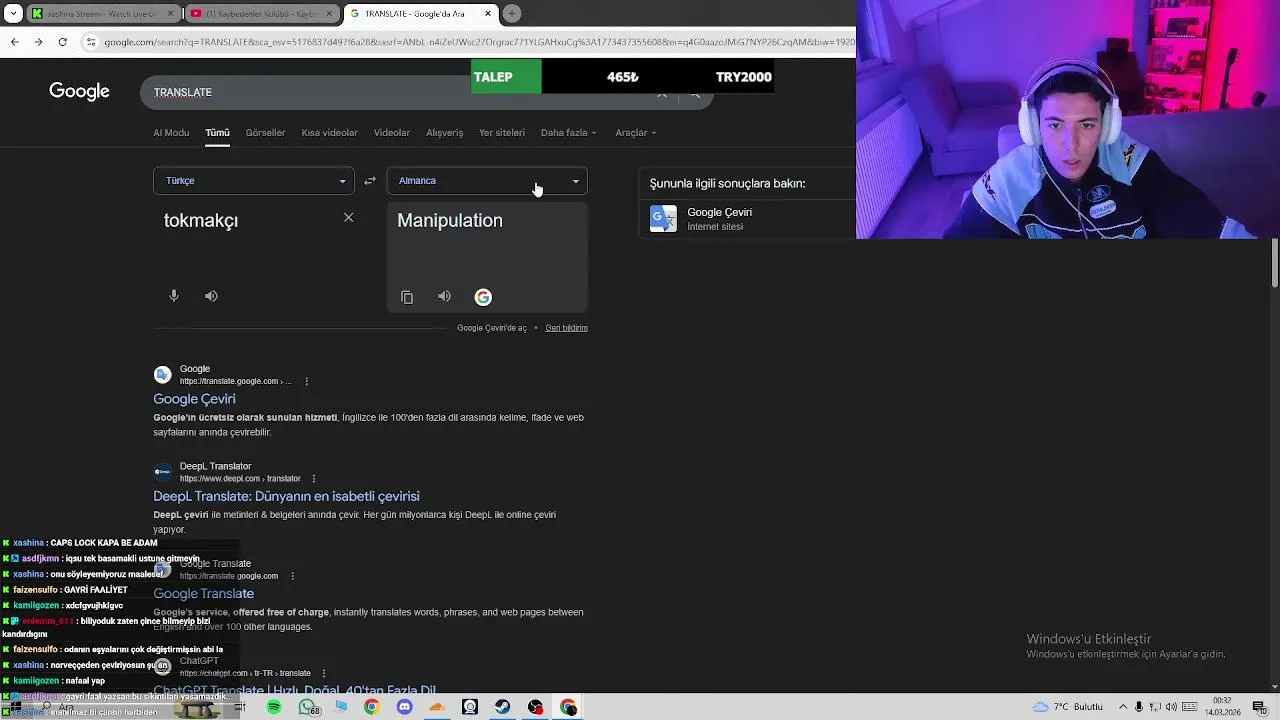1280x720 pixels.
Task: Open the orange cloud app in taskbar
Action: click(437, 707)
